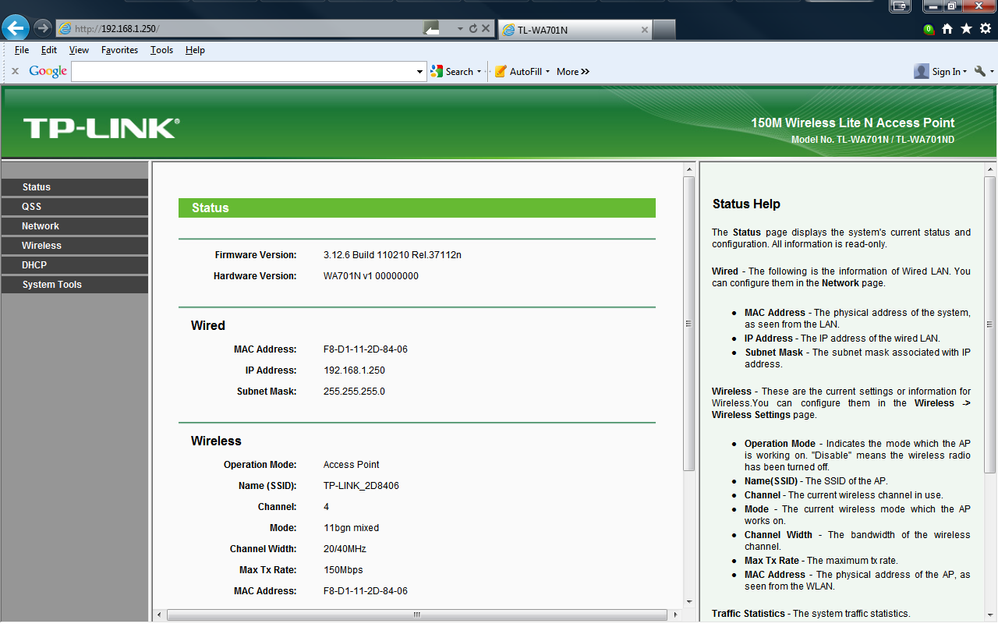Open the QSS sidebar item
This screenshot has height=624, width=998.
[74, 206]
